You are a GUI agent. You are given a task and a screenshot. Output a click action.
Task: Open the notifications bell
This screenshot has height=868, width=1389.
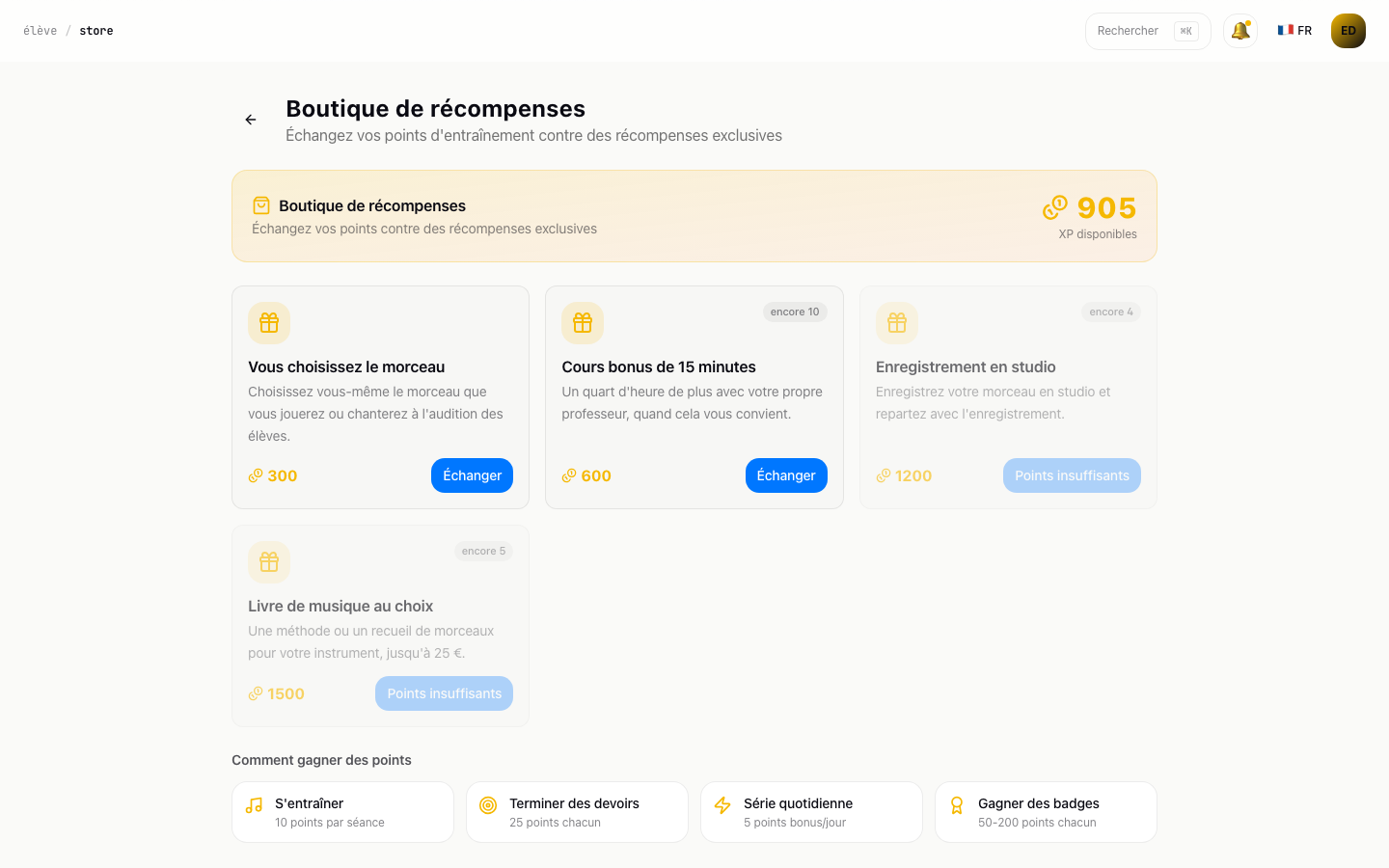(x=1240, y=31)
